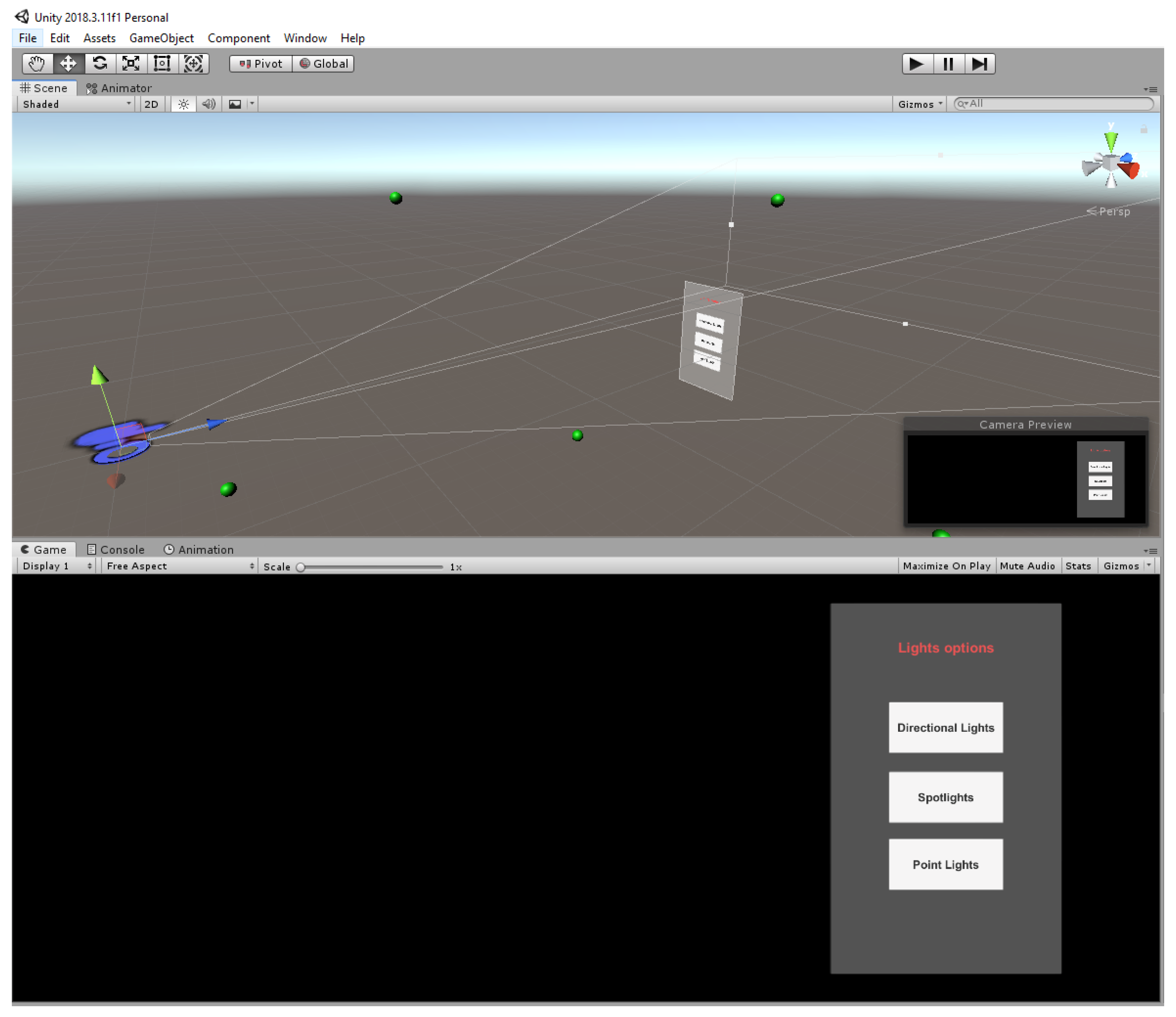Click the Scene search field
1176x1017 pixels.
click(1056, 103)
